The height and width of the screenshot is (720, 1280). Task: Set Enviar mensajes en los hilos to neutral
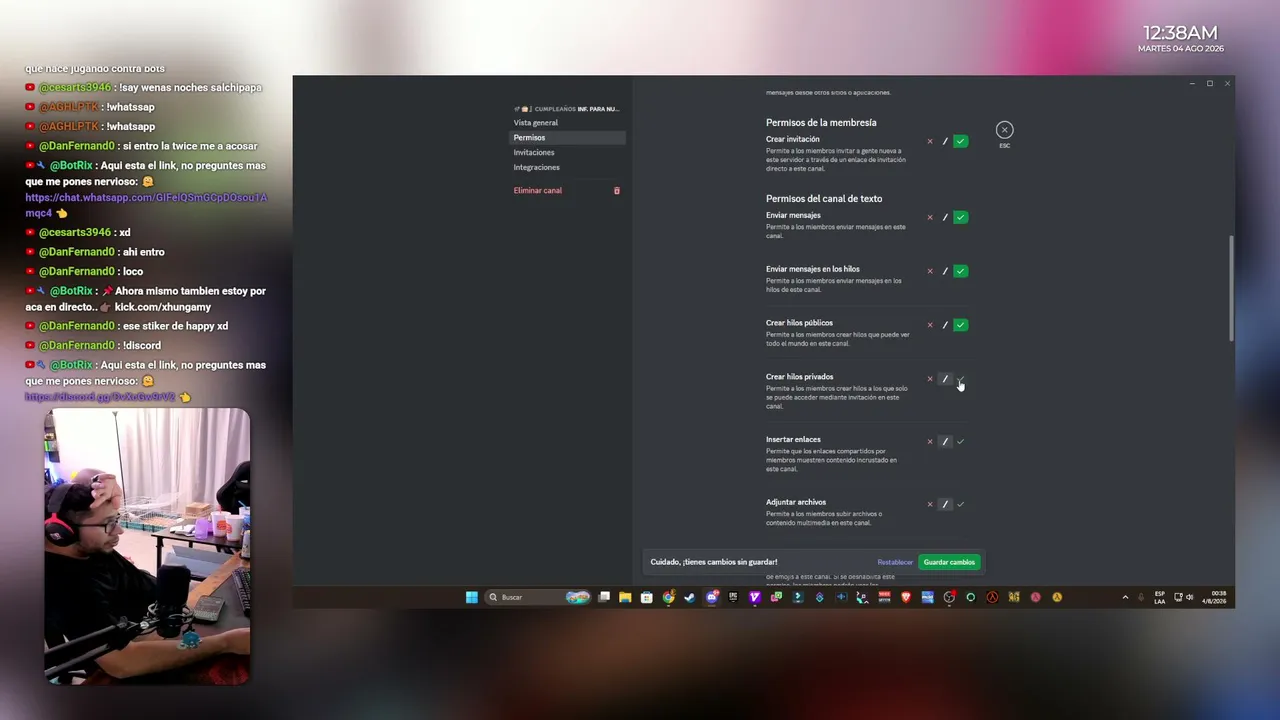pyautogui.click(x=945, y=271)
